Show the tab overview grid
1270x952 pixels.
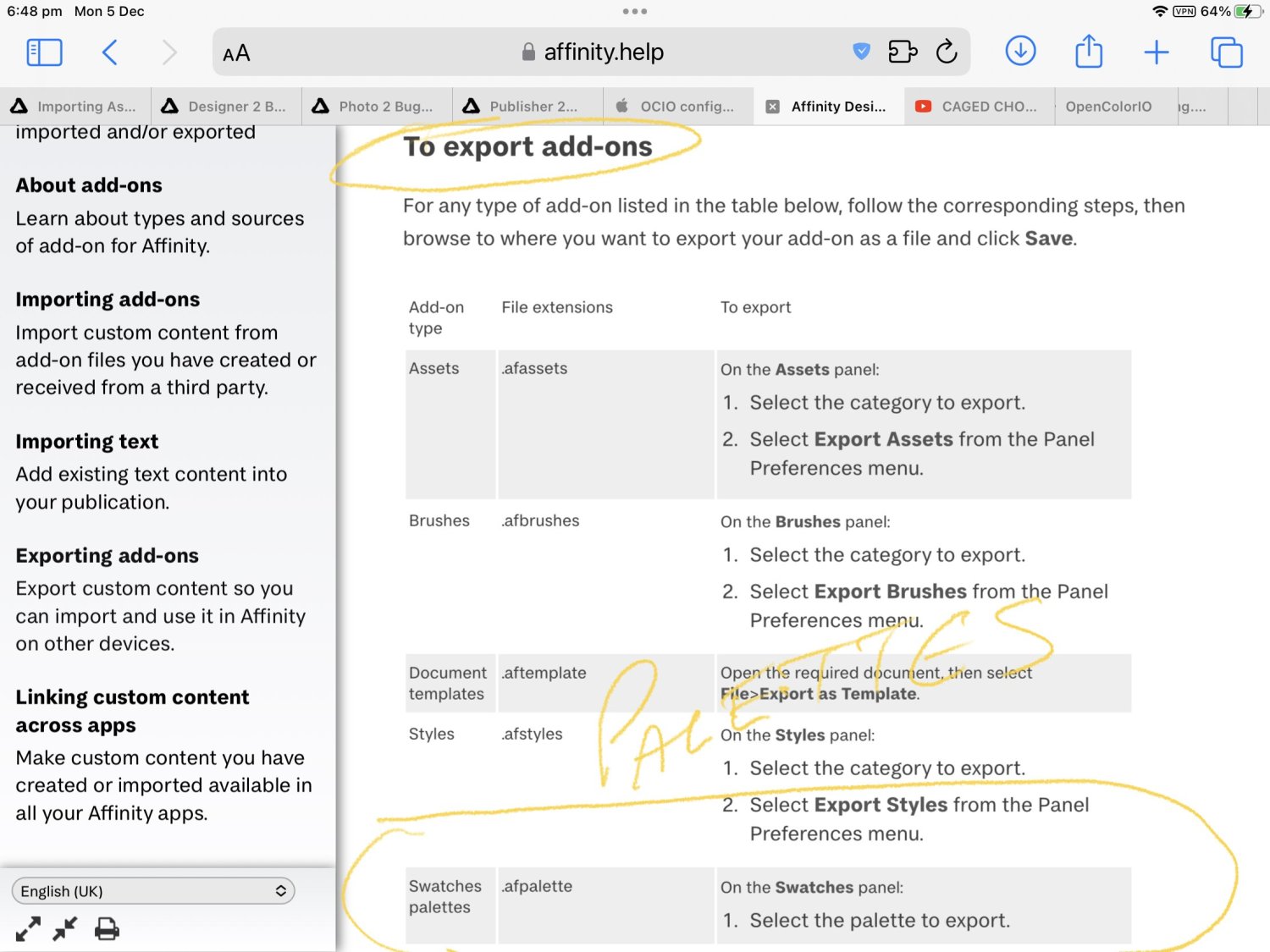(1225, 52)
